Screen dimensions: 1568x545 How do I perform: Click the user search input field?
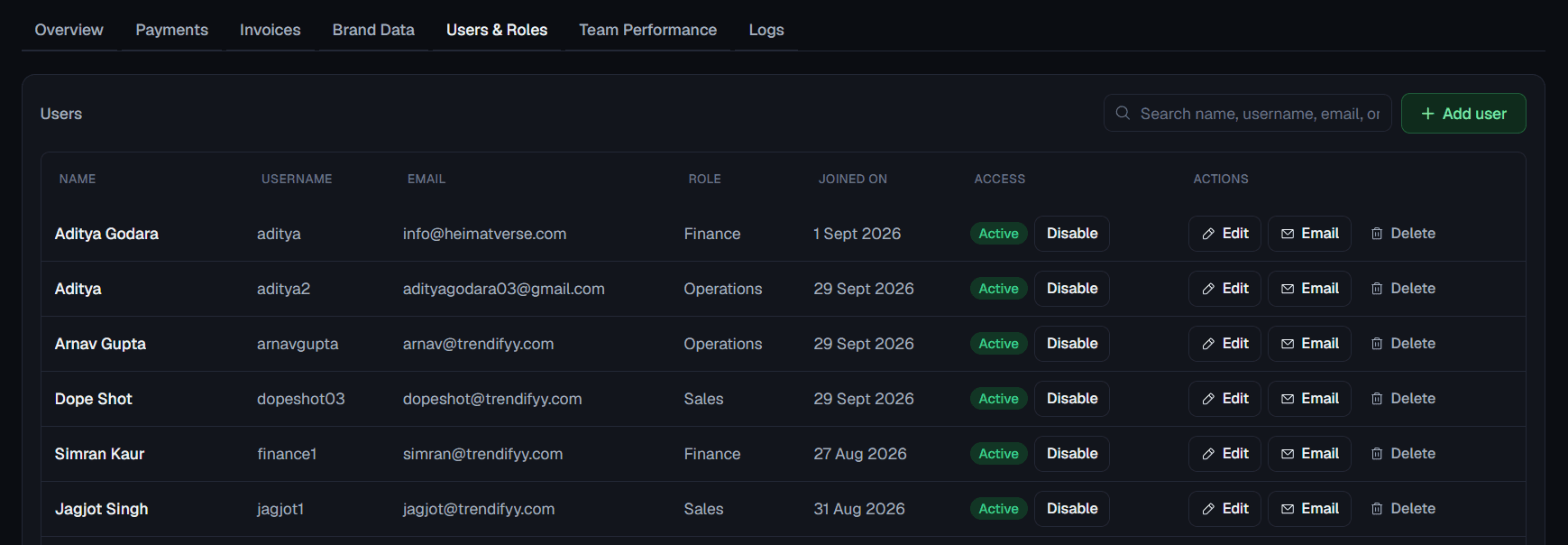[1247, 114]
